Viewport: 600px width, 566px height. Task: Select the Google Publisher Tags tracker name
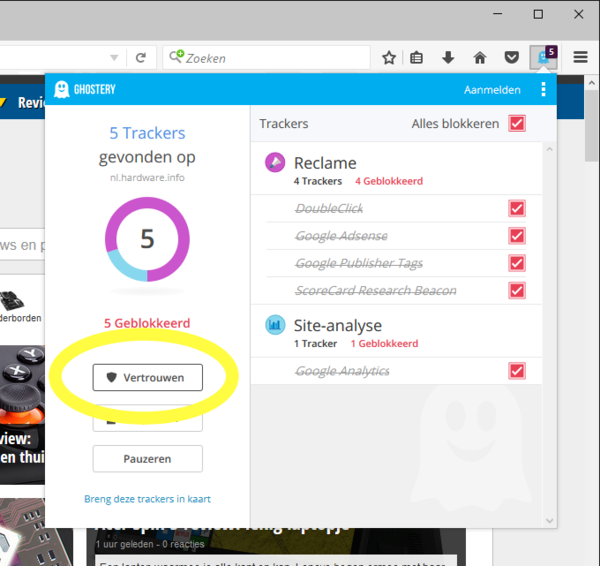pyautogui.click(x=359, y=263)
